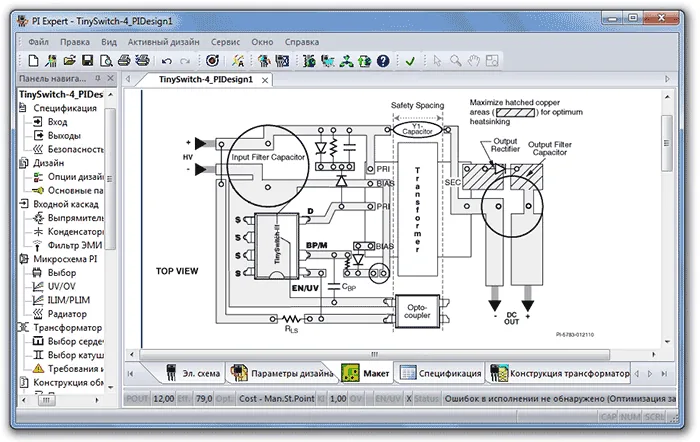Open help via the question mark icon
Viewport: 700px width, 442px height.
(x=383, y=61)
